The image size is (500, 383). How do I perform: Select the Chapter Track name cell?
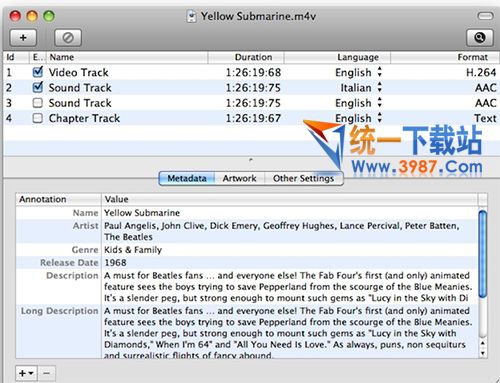[x=84, y=118]
